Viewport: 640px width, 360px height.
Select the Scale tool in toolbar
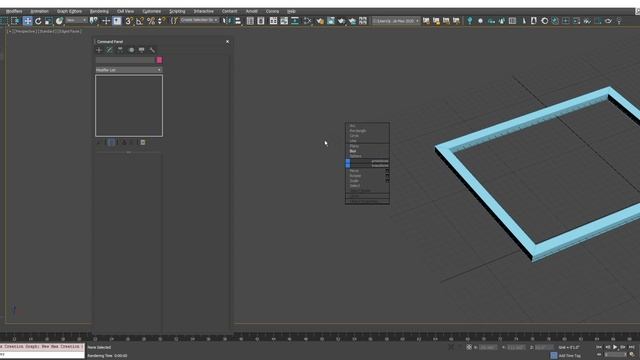pos(48,21)
